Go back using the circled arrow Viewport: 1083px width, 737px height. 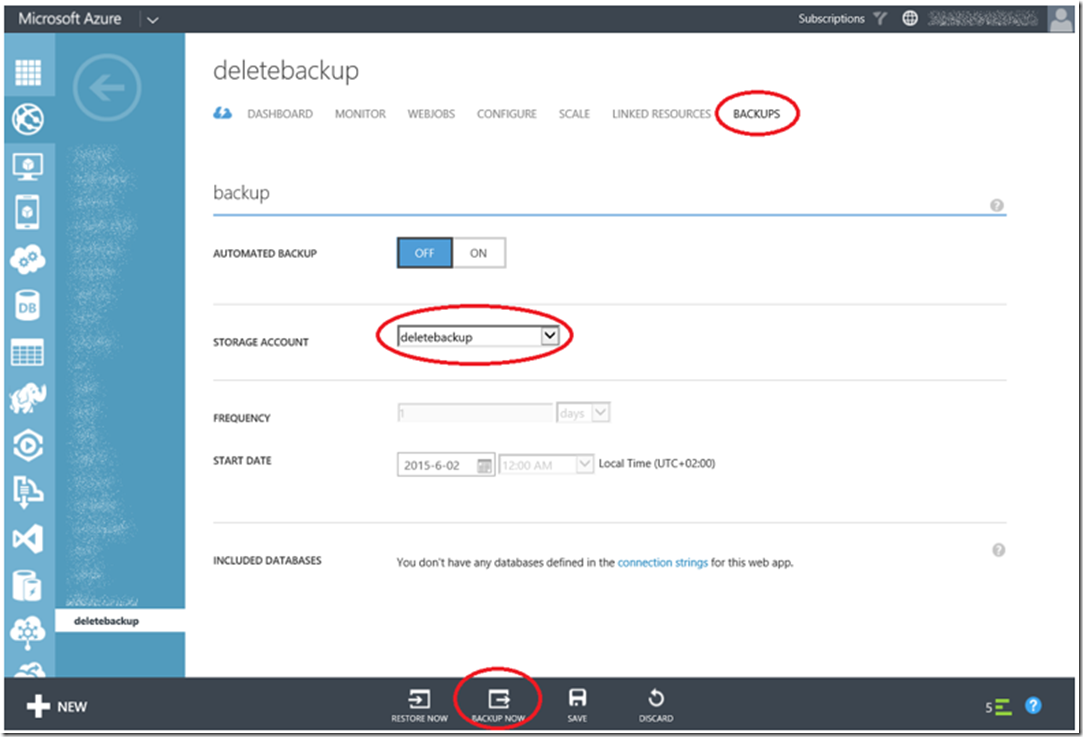[107, 88]
